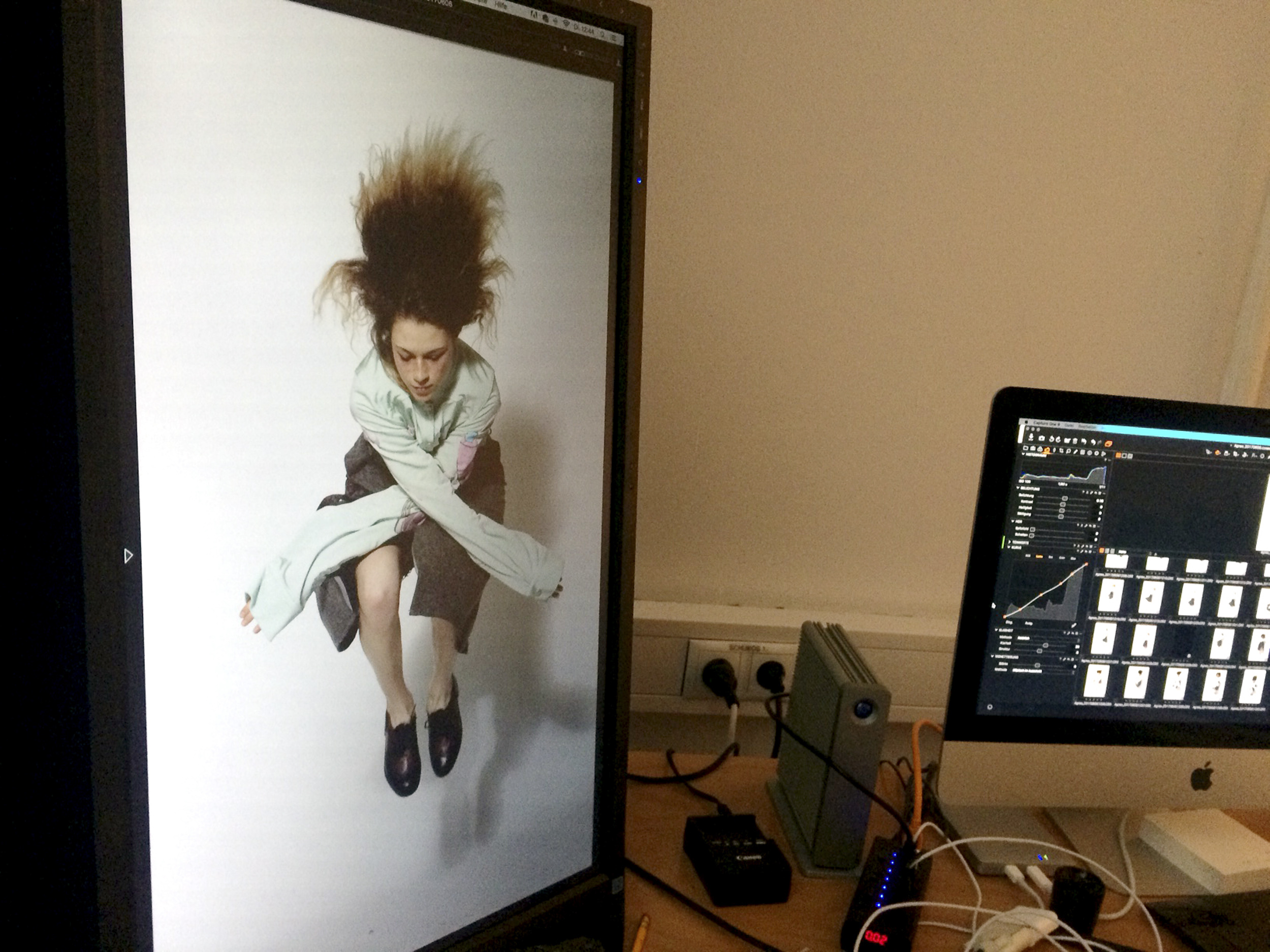Collapse the Histogramm panel
1270x952 pixels.
coord(1023,454)
